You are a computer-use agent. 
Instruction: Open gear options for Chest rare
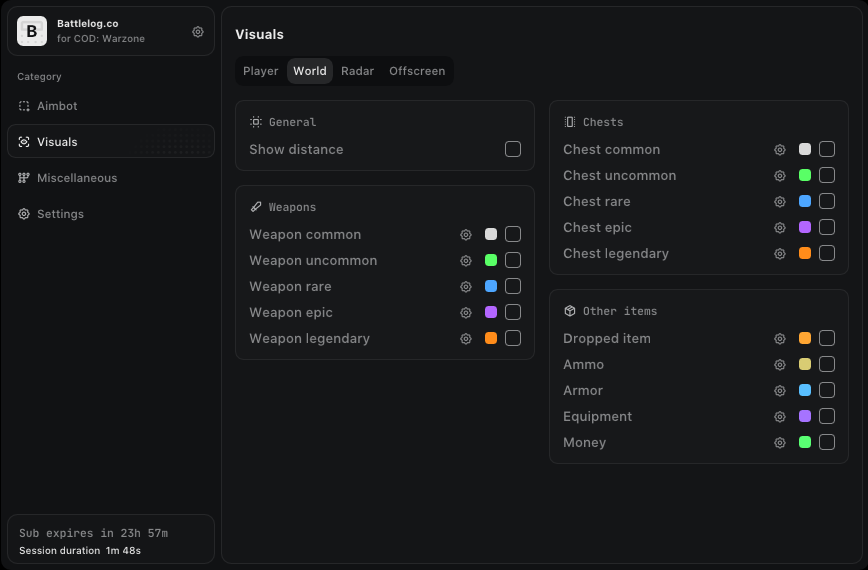[780, 201]
